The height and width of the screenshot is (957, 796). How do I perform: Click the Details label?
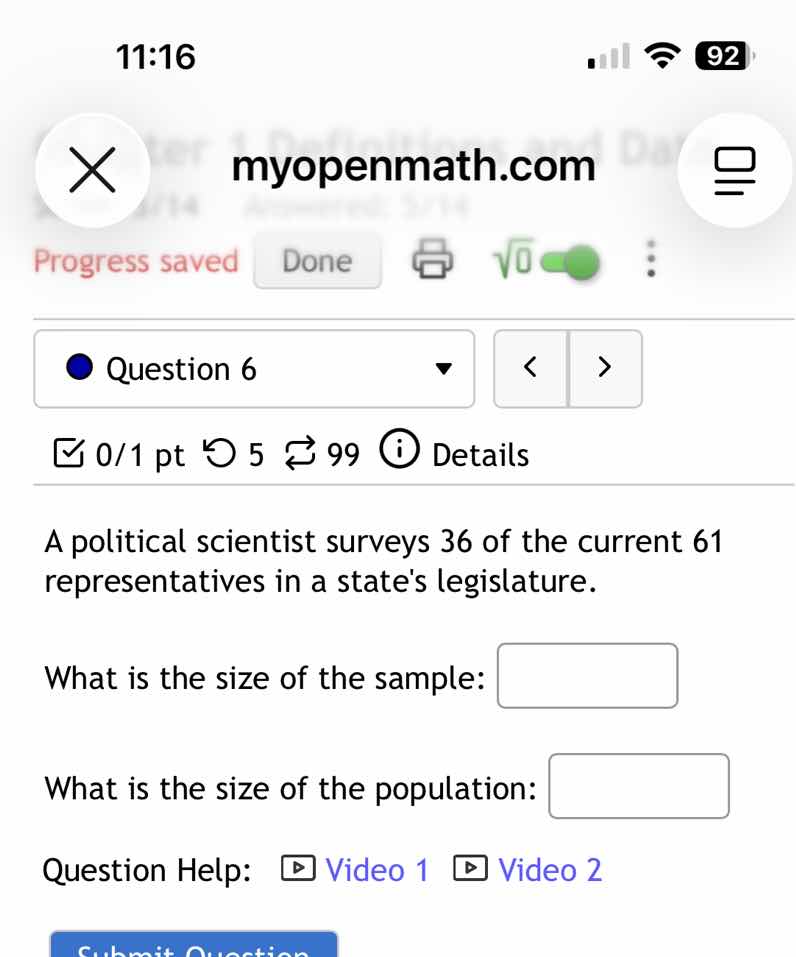(482, 455)
